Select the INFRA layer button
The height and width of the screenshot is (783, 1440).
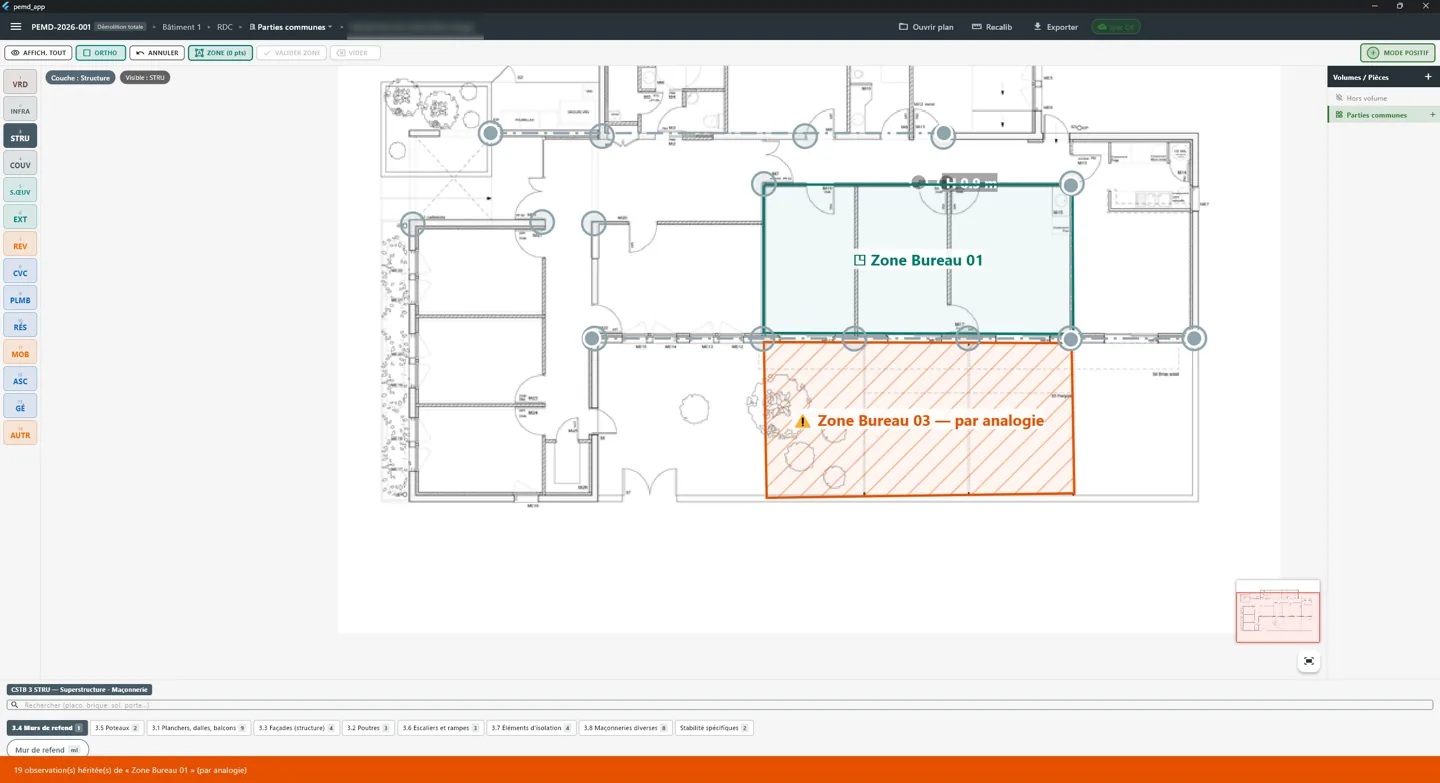click(x=20, y=109)
